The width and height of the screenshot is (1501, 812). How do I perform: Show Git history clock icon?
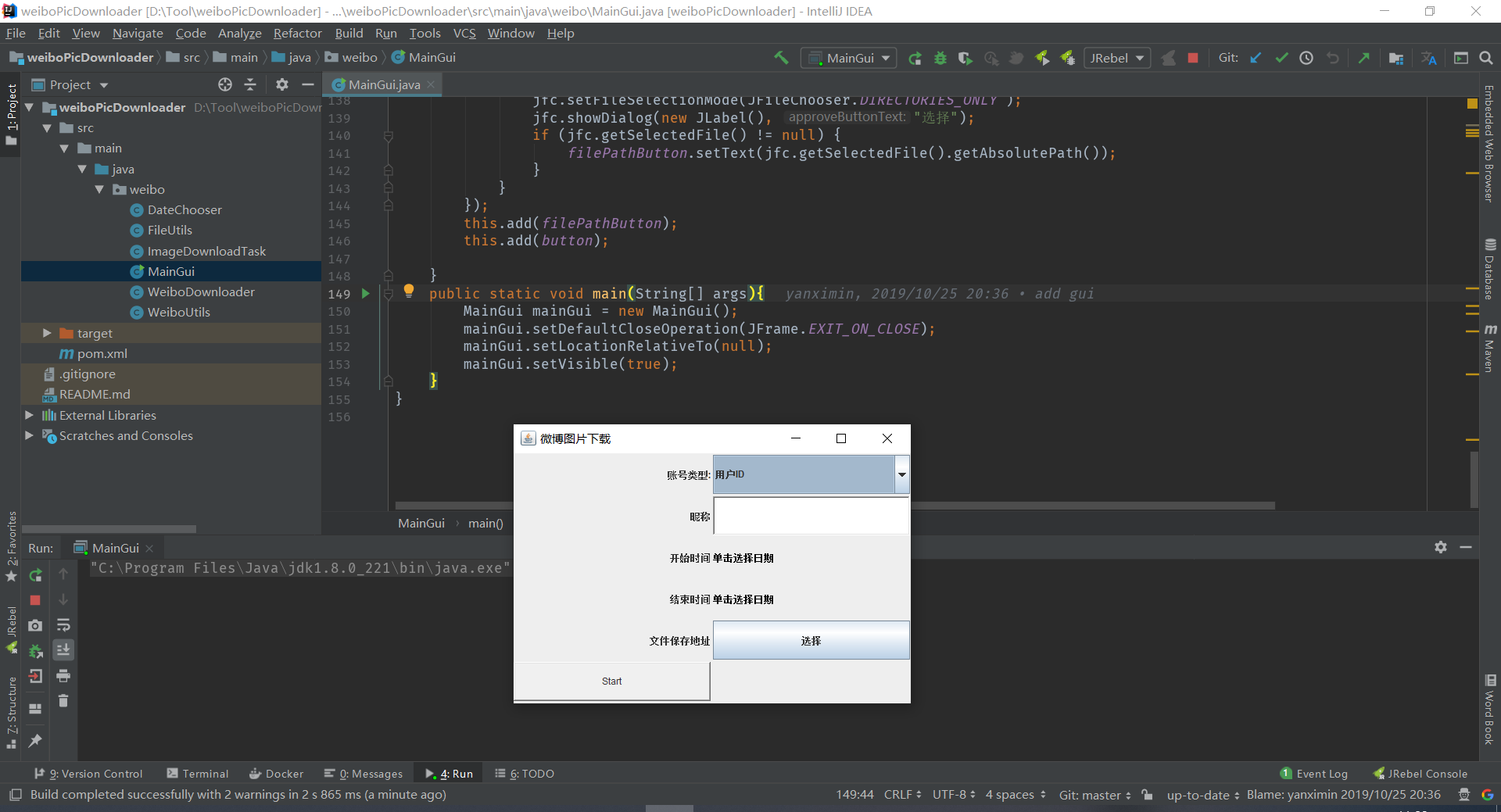(x=1306, y=58)
